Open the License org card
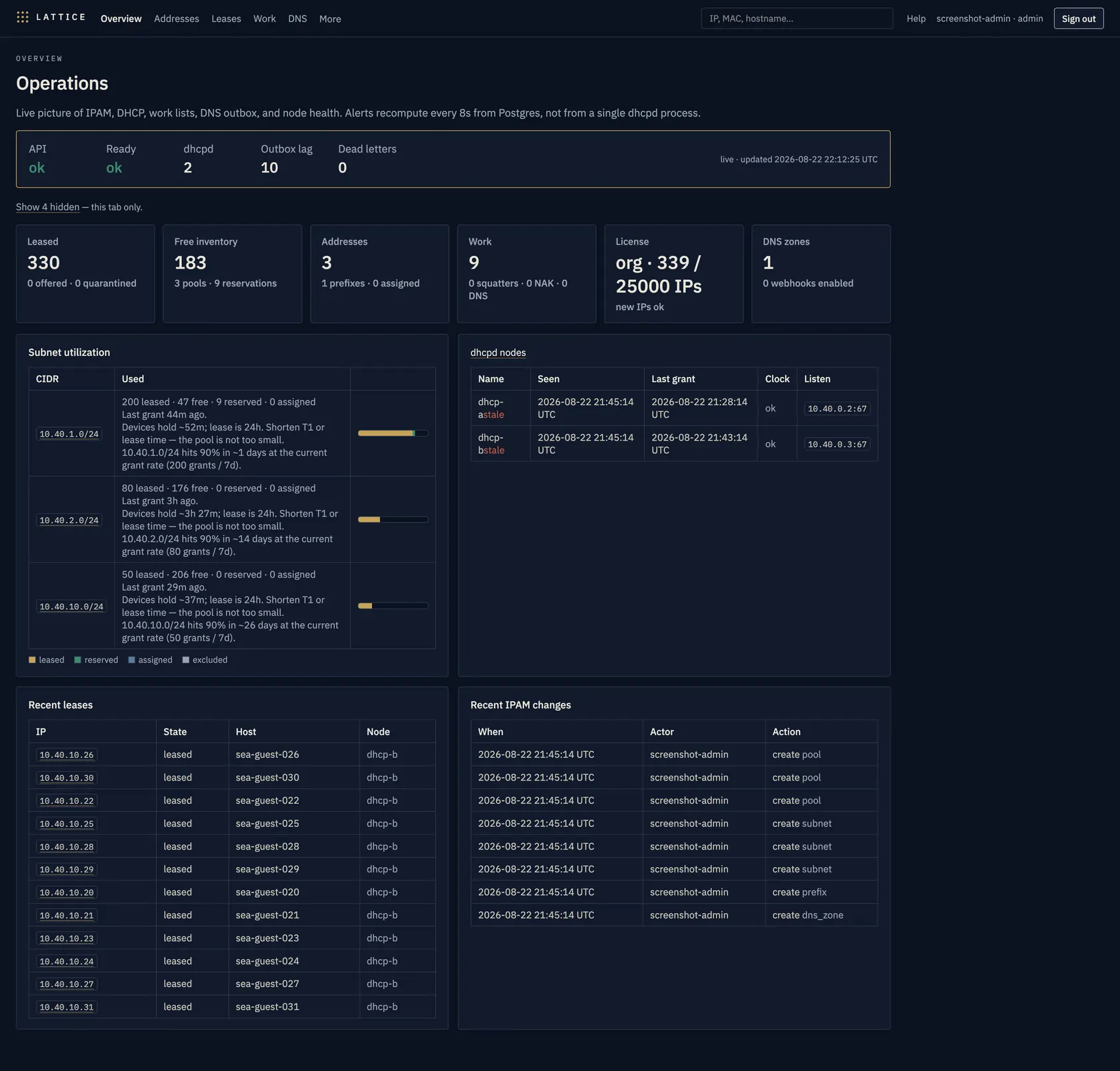Viewport: 1120px width, 1071px height. [674, 274]
